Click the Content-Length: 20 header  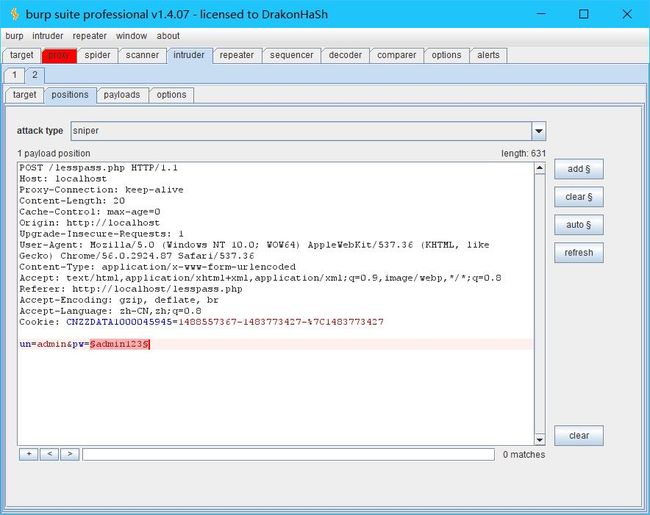click(72, 201)
